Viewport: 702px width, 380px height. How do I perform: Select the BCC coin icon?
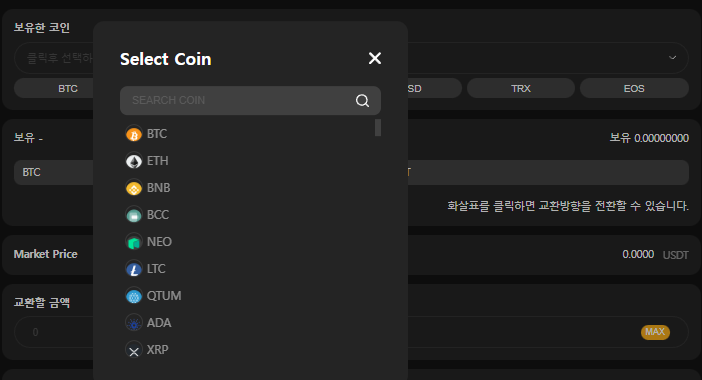tap(133, 215)
